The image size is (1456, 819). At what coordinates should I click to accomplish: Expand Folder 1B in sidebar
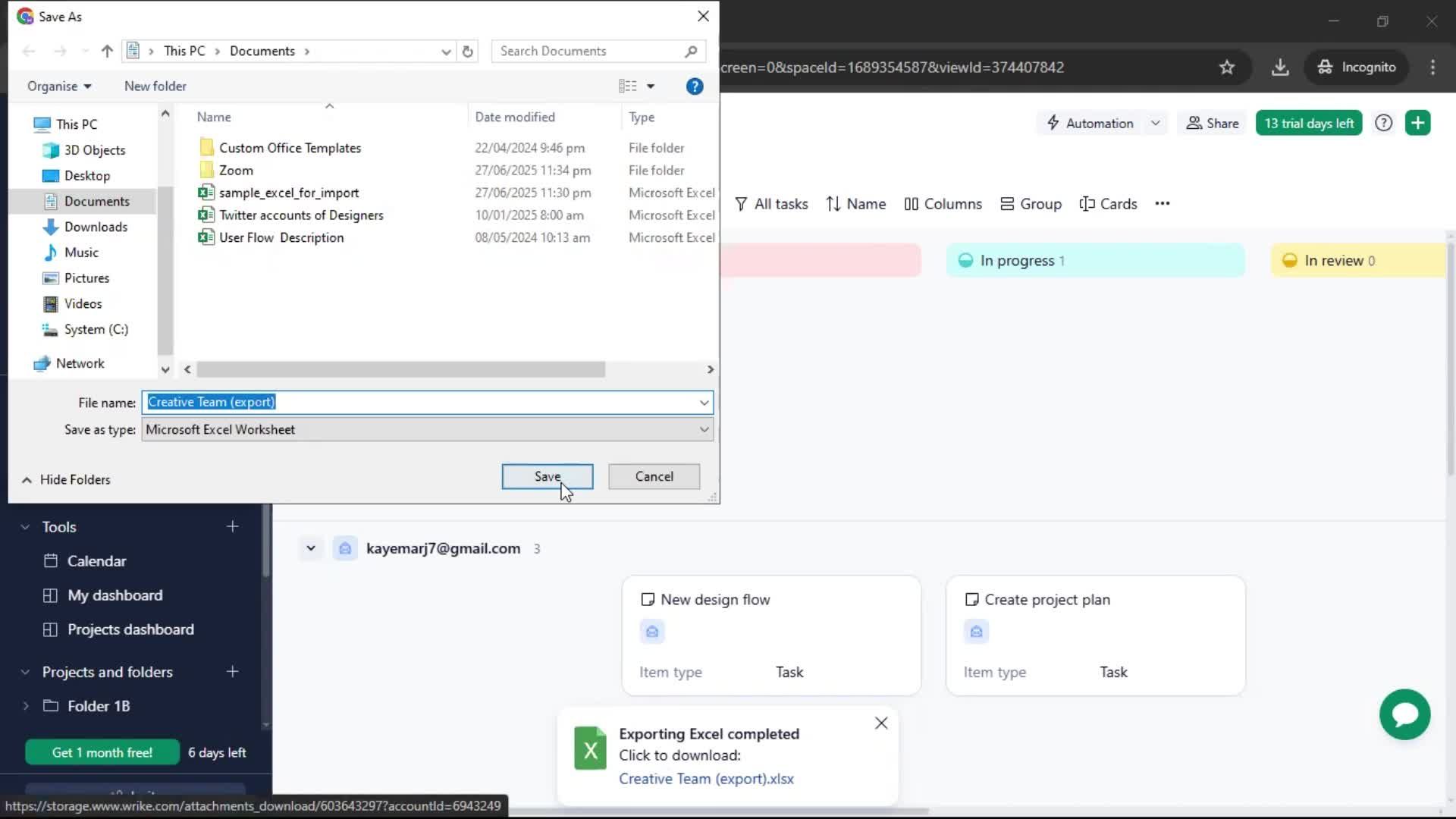click(x=26, y=706)
